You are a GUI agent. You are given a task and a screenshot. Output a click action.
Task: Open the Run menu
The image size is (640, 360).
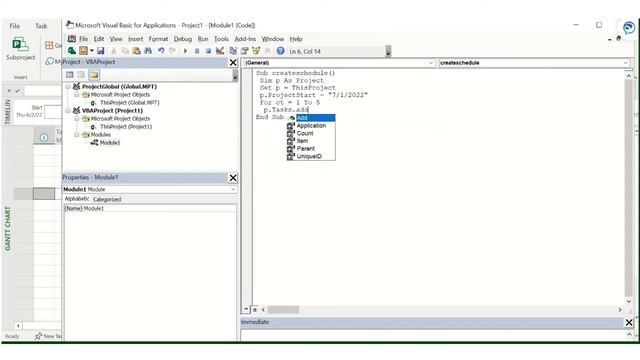coord(203,39)
